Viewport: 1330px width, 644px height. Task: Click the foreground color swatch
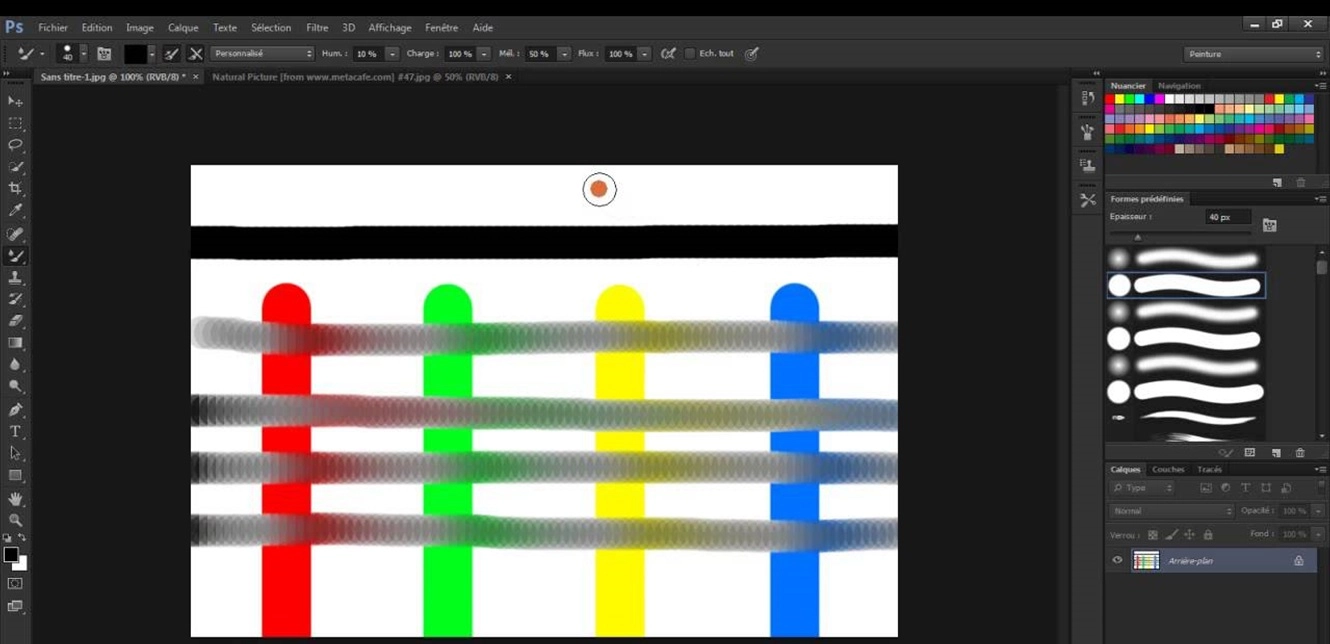(10, 555)
